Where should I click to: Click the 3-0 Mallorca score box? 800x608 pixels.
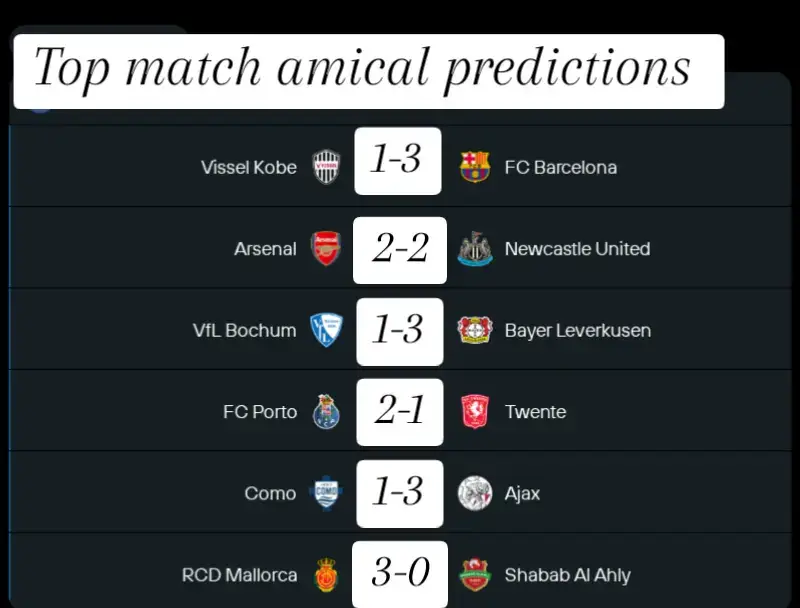(x=400, y=574)
